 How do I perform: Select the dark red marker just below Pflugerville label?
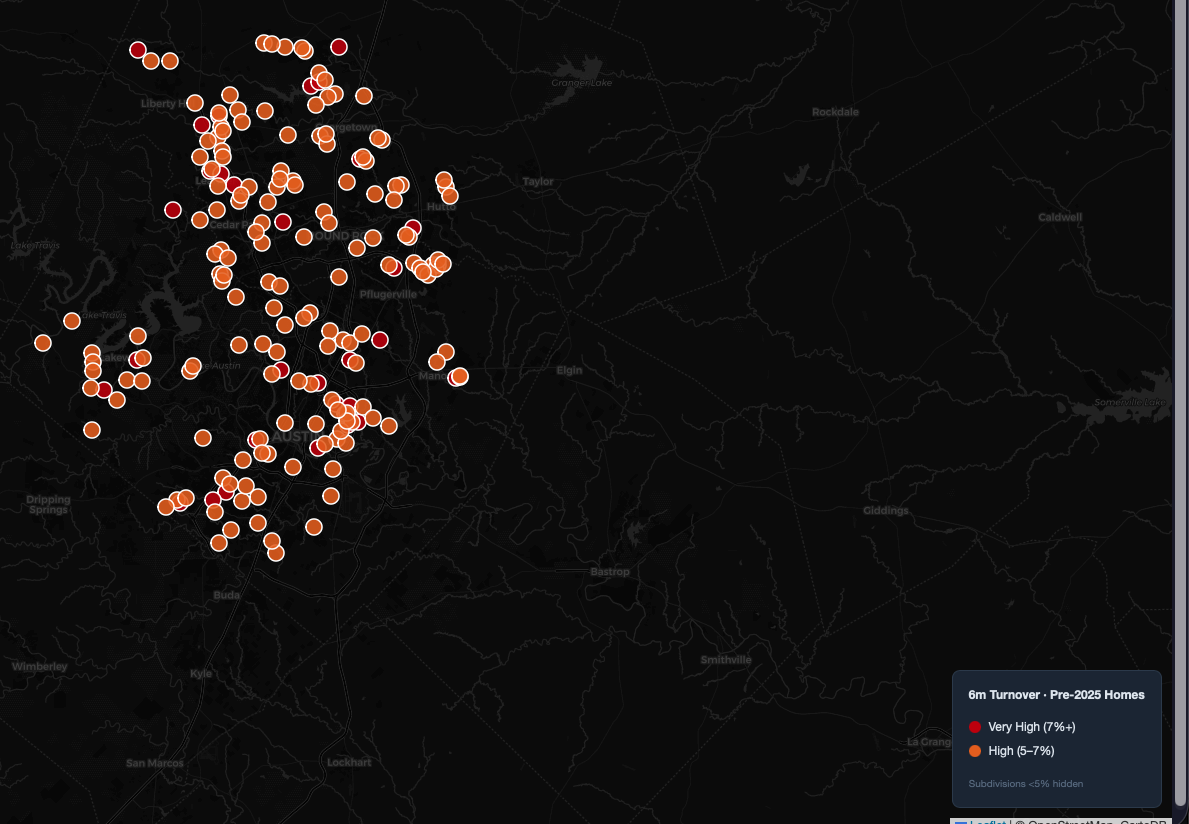(380, 340)
